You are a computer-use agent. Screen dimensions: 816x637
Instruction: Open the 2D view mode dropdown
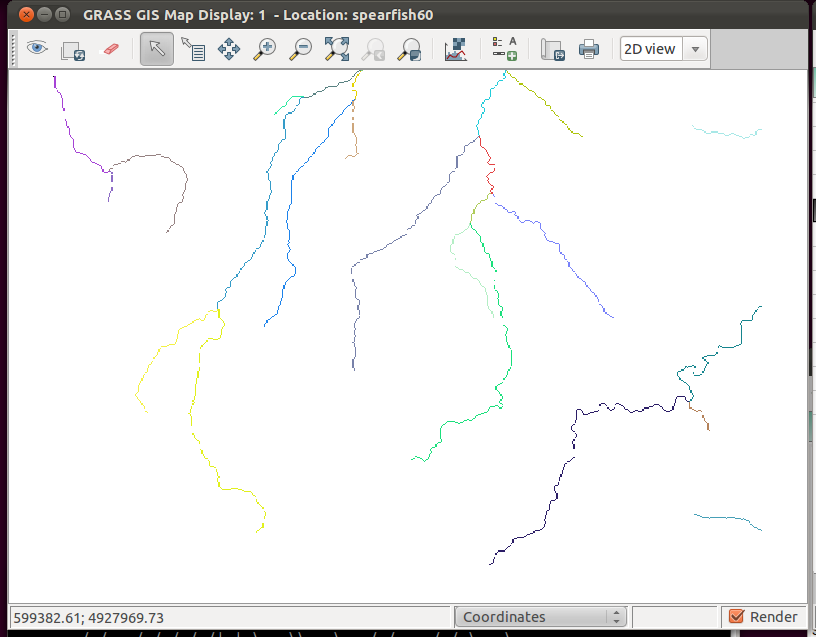pos(664,49)
